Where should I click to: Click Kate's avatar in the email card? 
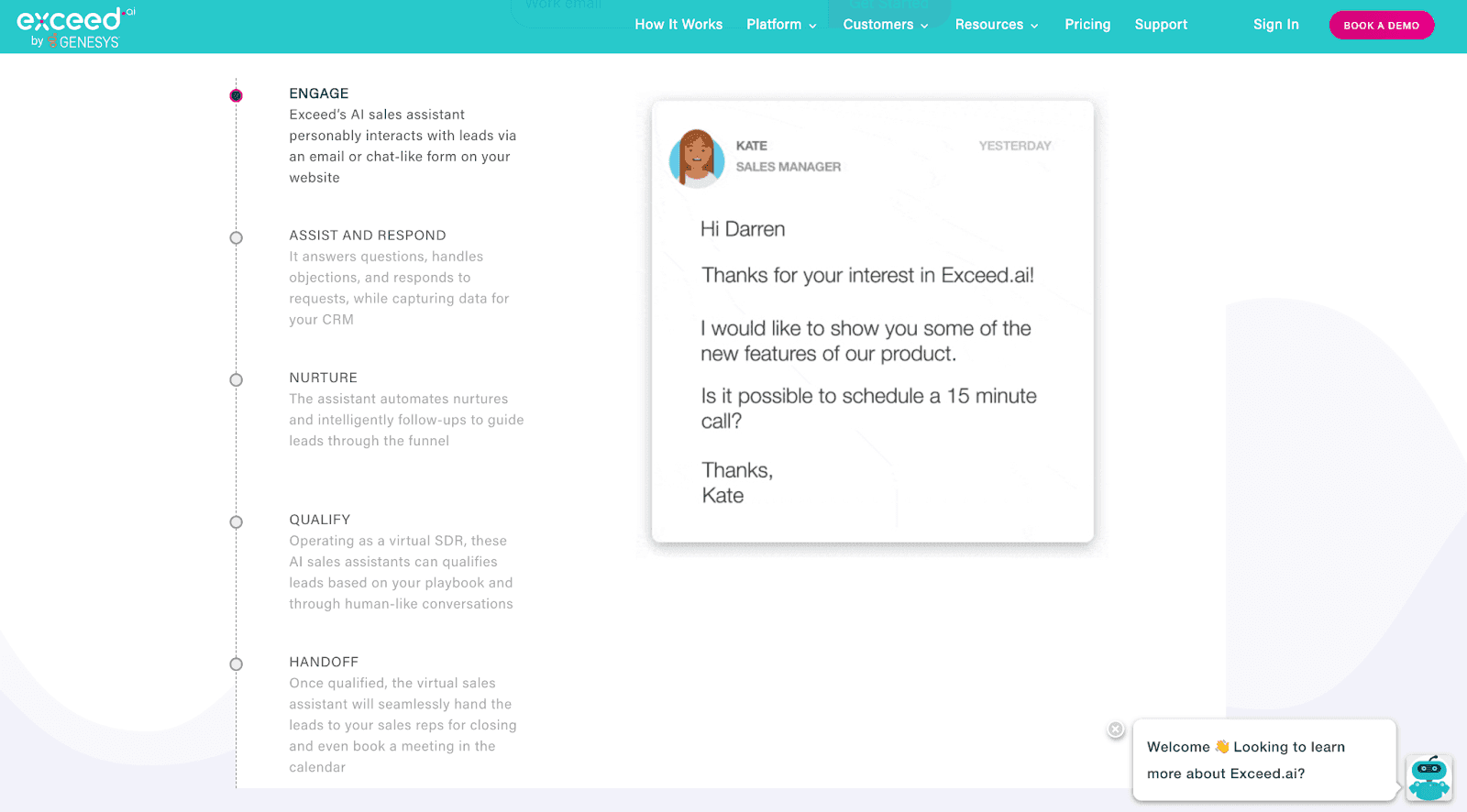point(697,158)
